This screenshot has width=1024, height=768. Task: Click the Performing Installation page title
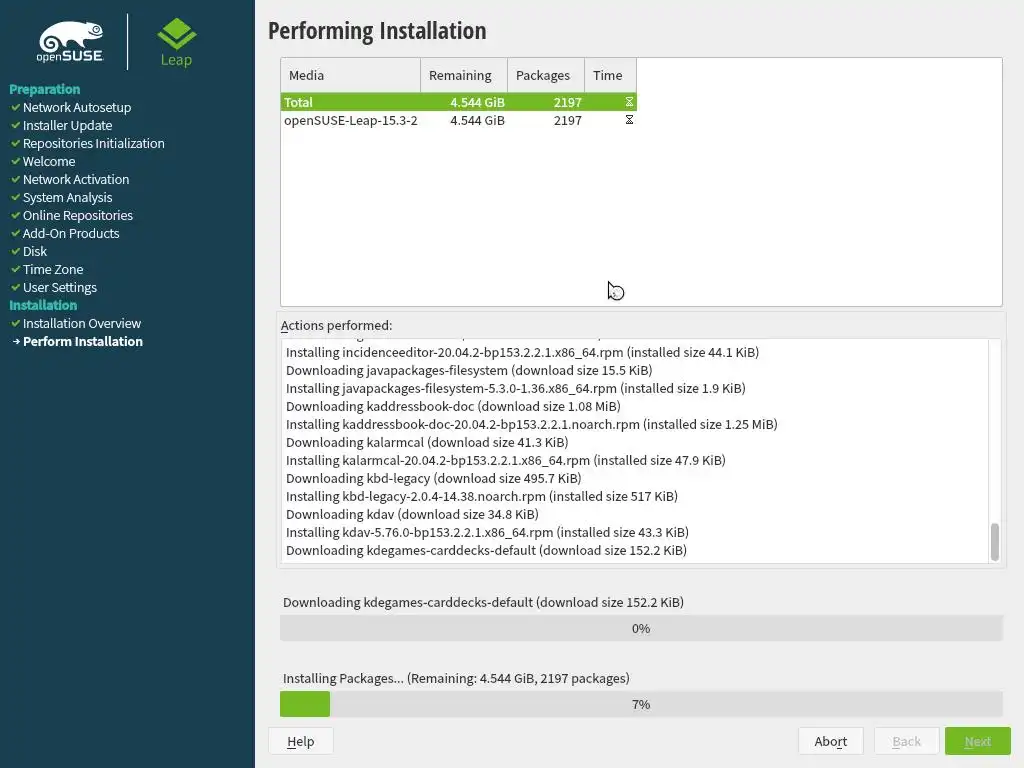377,31
